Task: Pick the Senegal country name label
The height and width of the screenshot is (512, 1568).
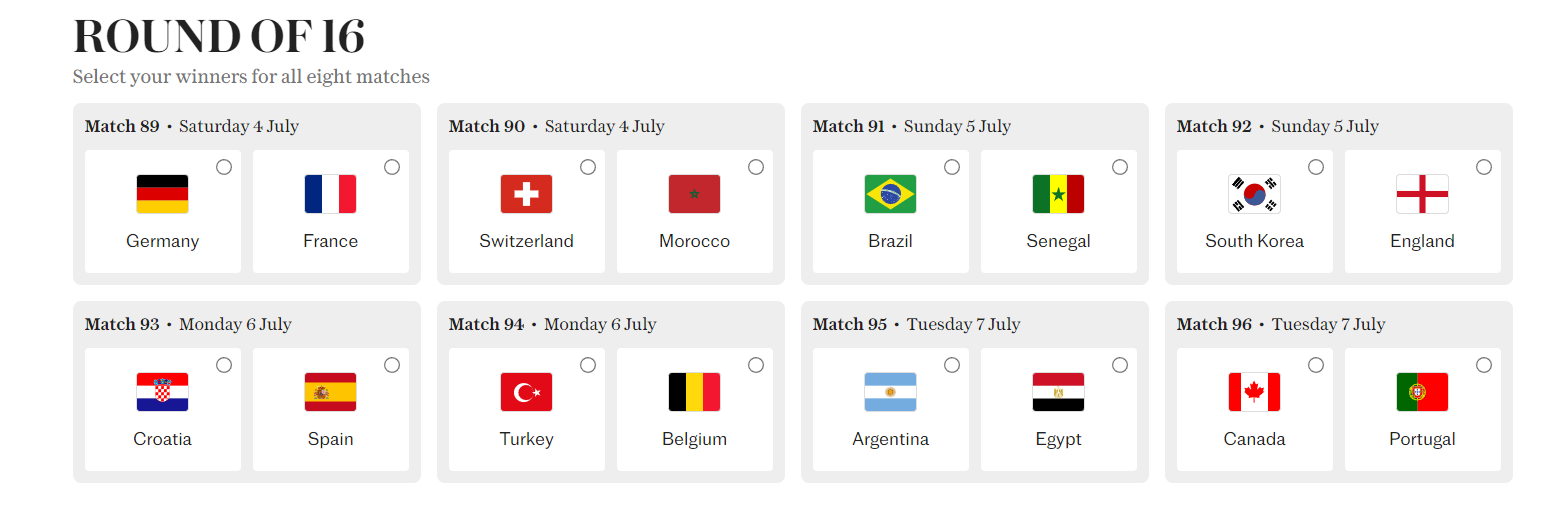Action: click(x=1058, y=241)
